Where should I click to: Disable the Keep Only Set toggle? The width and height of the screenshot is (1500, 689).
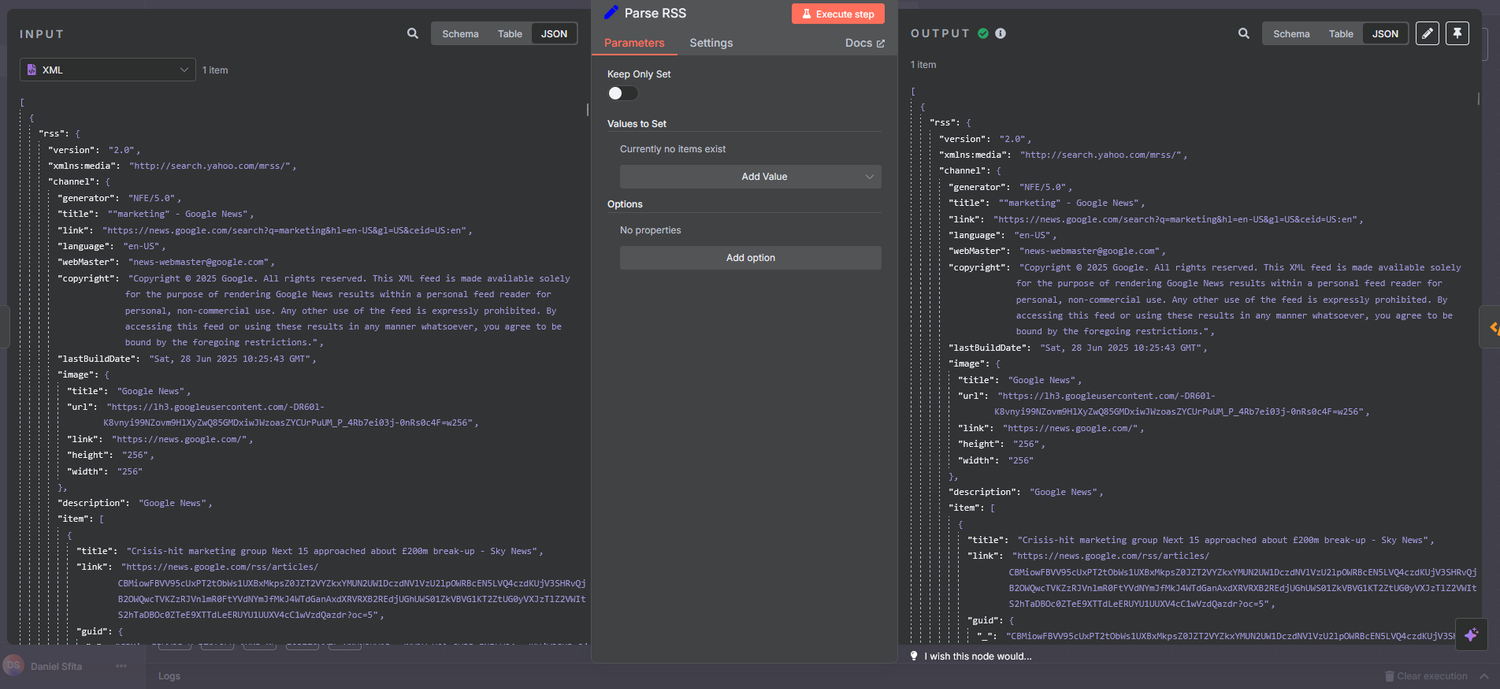pyautogui.click(x=621, y=92)
